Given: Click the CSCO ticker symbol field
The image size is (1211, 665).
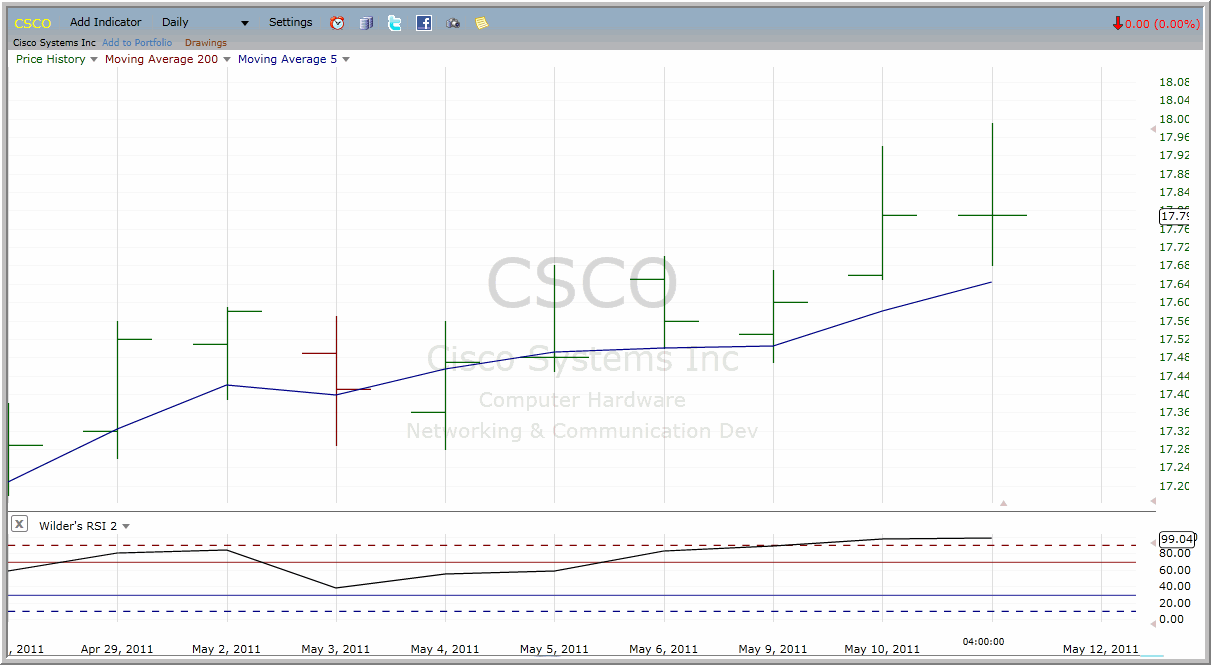Looking at the screenshot, I should 33,23.
